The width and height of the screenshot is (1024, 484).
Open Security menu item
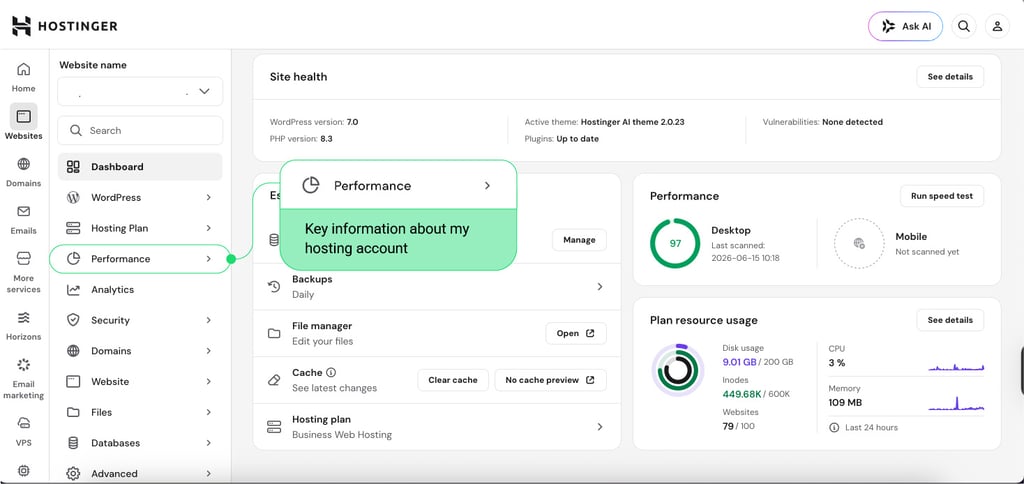pos(140,320)
